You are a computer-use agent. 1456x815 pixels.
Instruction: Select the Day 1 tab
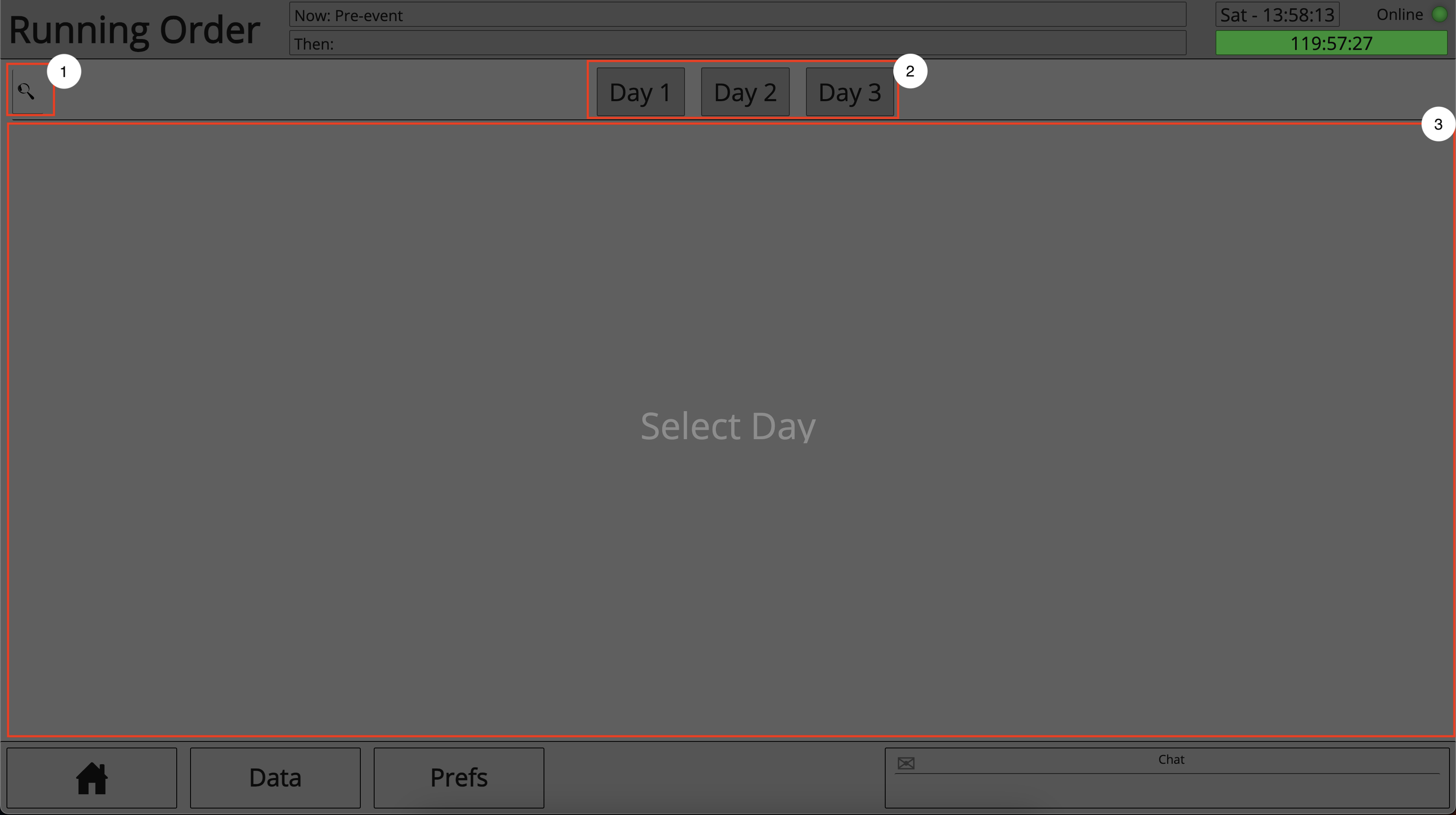[x=640, y=91]
